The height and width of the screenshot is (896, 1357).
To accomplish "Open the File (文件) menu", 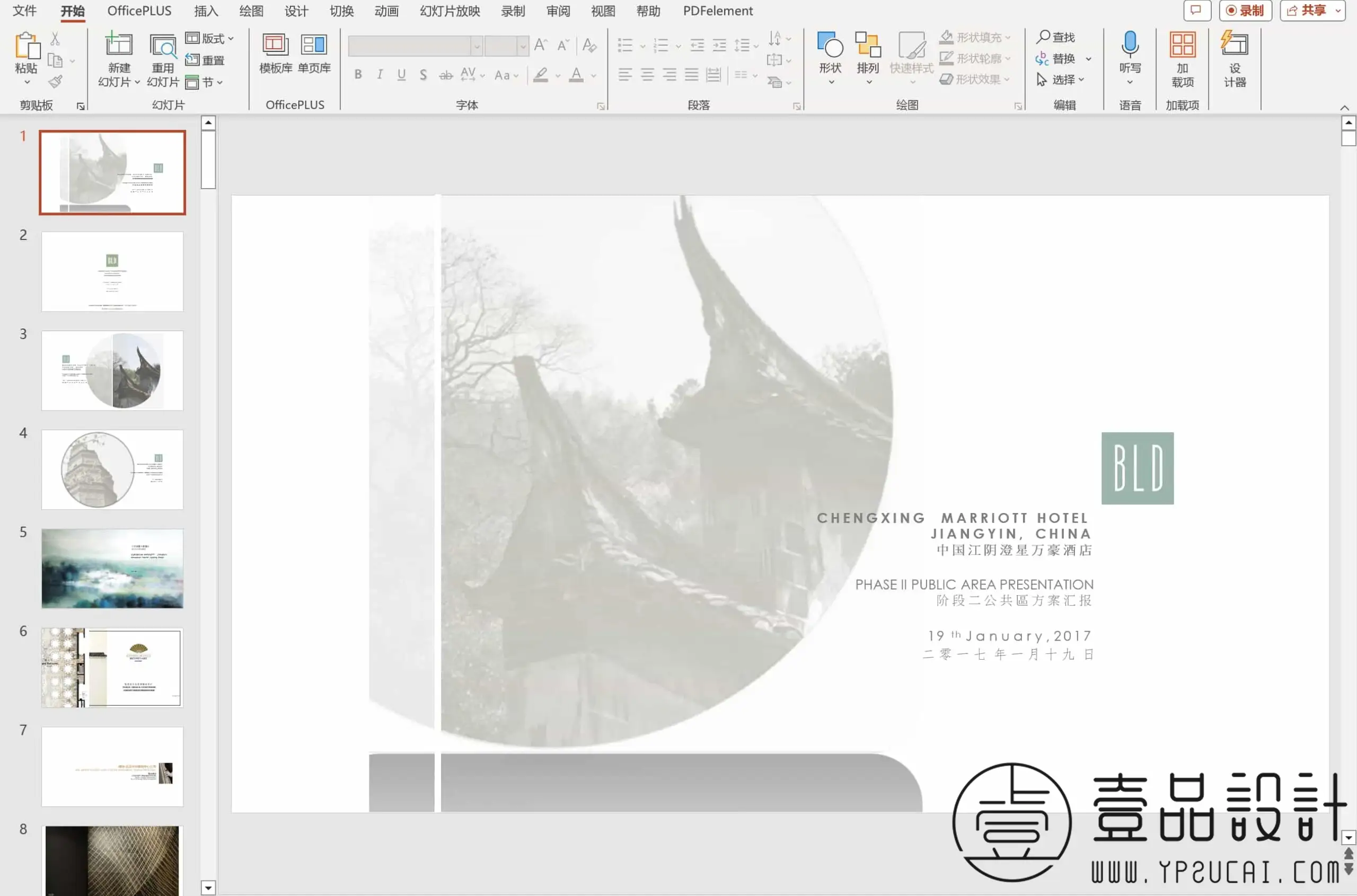I will pos(24,11).
